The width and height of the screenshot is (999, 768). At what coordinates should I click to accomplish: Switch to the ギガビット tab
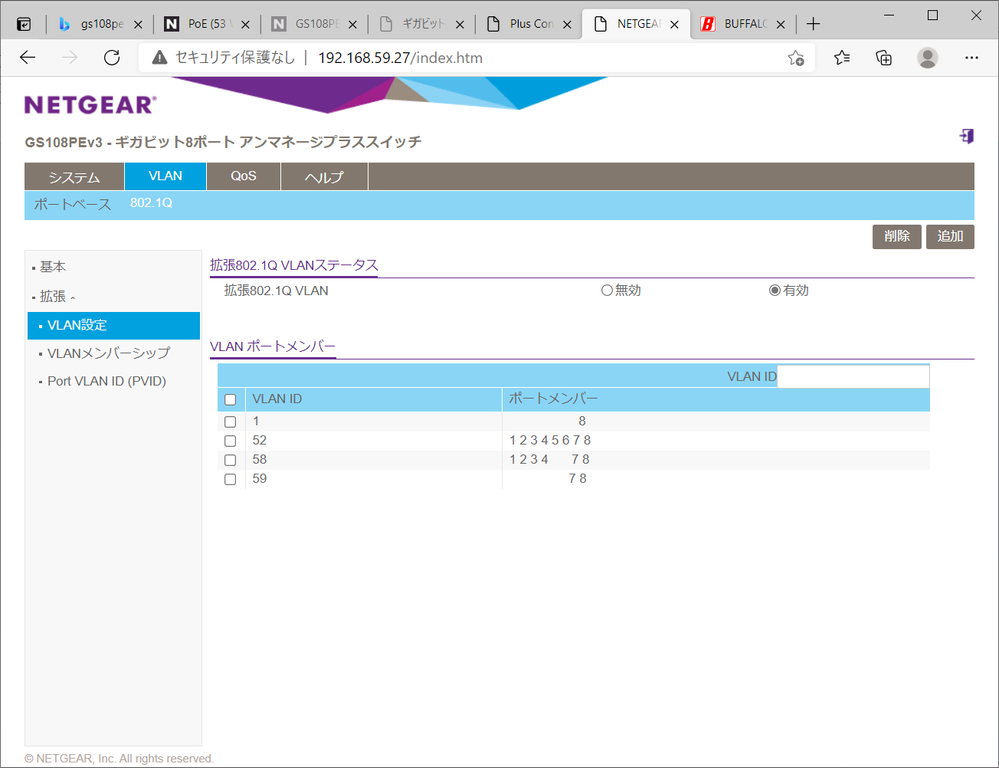tap(423, 24)
